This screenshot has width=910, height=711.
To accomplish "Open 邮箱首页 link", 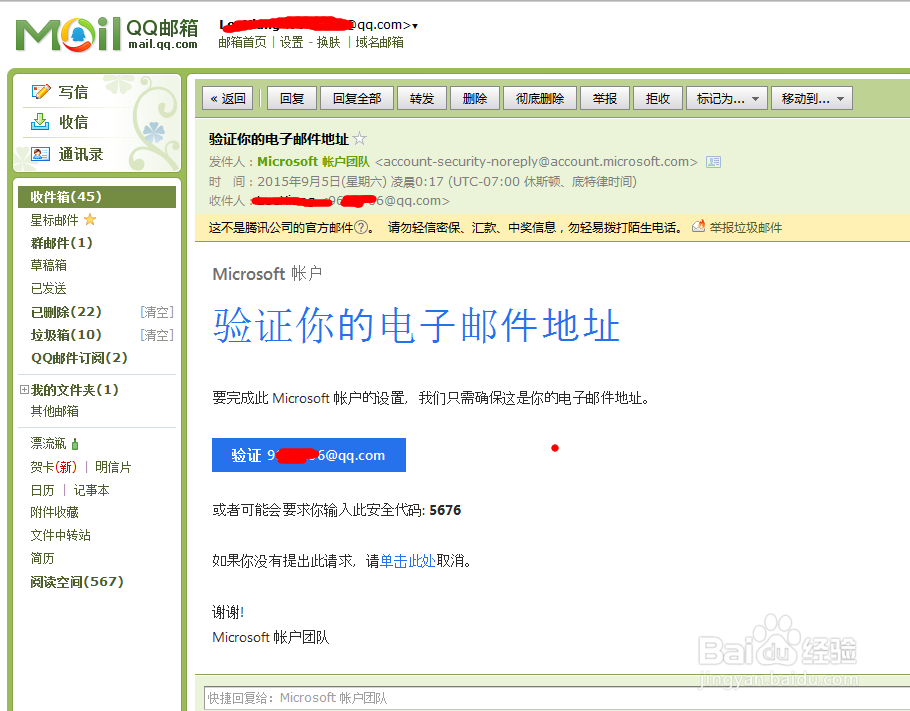I will click(x=243, y=42).
